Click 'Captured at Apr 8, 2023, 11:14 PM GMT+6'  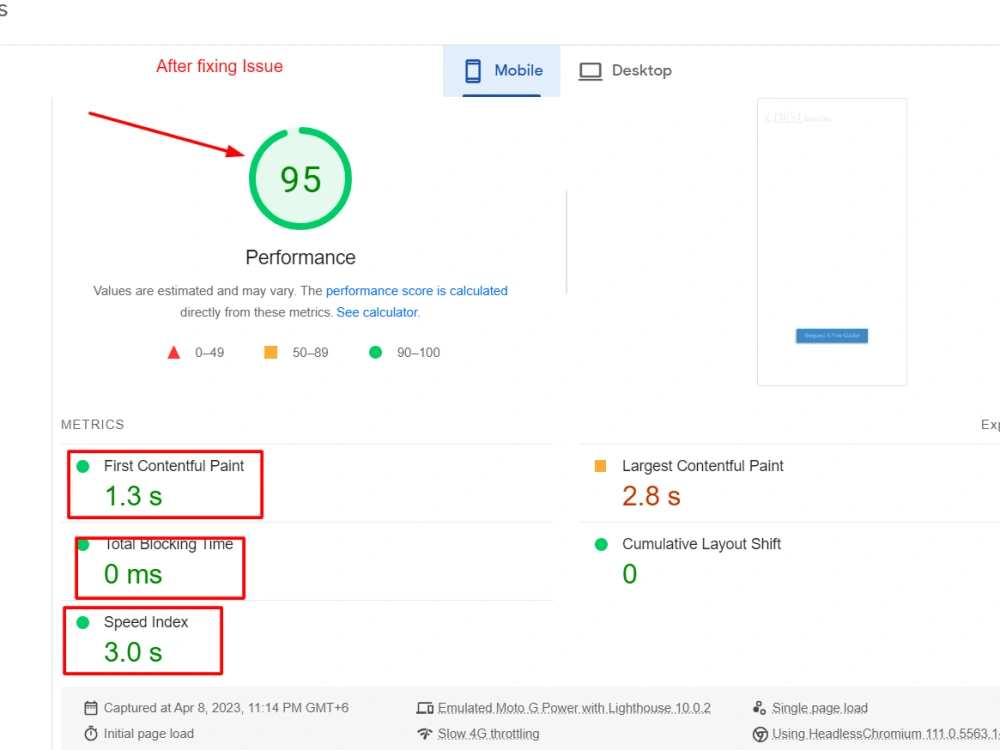(226, 709)
